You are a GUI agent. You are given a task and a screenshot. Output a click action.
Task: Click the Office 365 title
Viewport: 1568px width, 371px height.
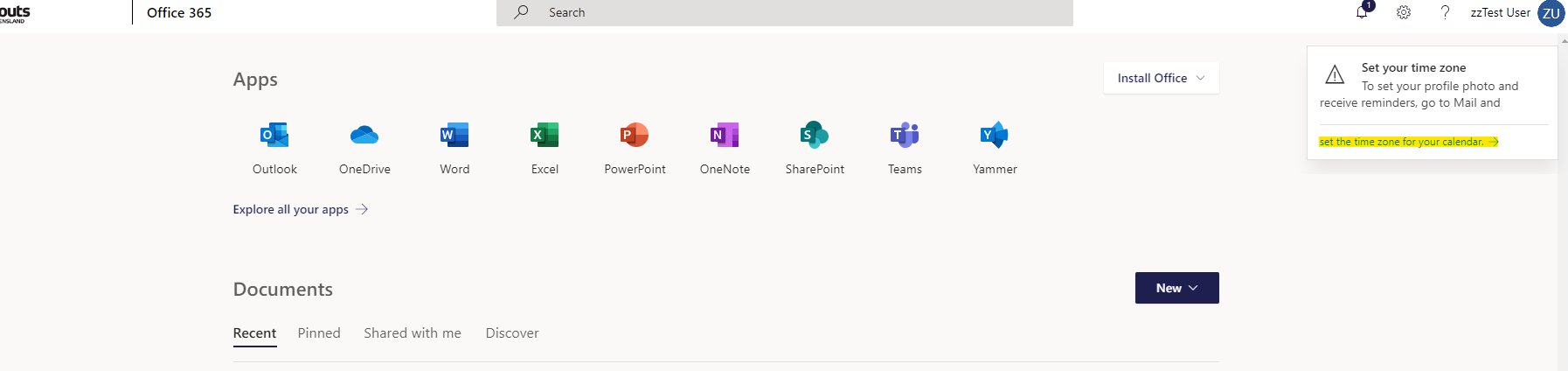point(179,12)
